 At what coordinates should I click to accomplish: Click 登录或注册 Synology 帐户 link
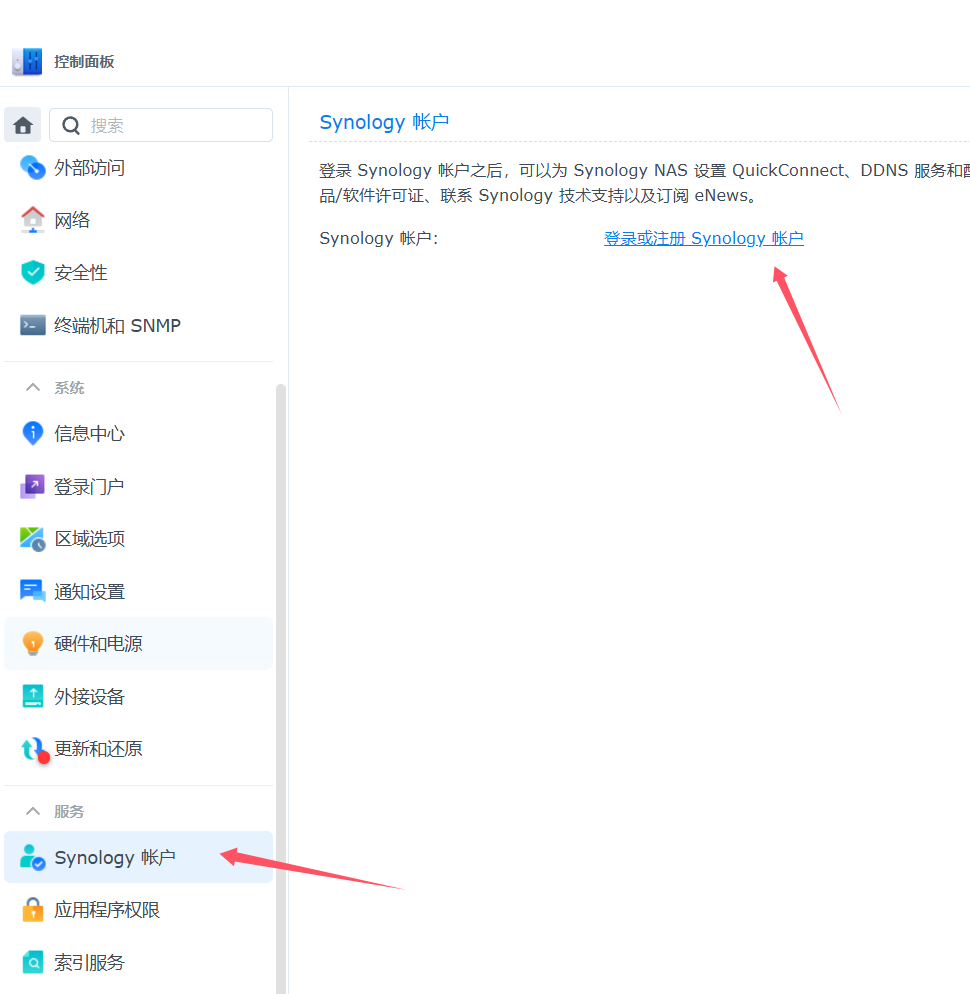coord(703,238)
